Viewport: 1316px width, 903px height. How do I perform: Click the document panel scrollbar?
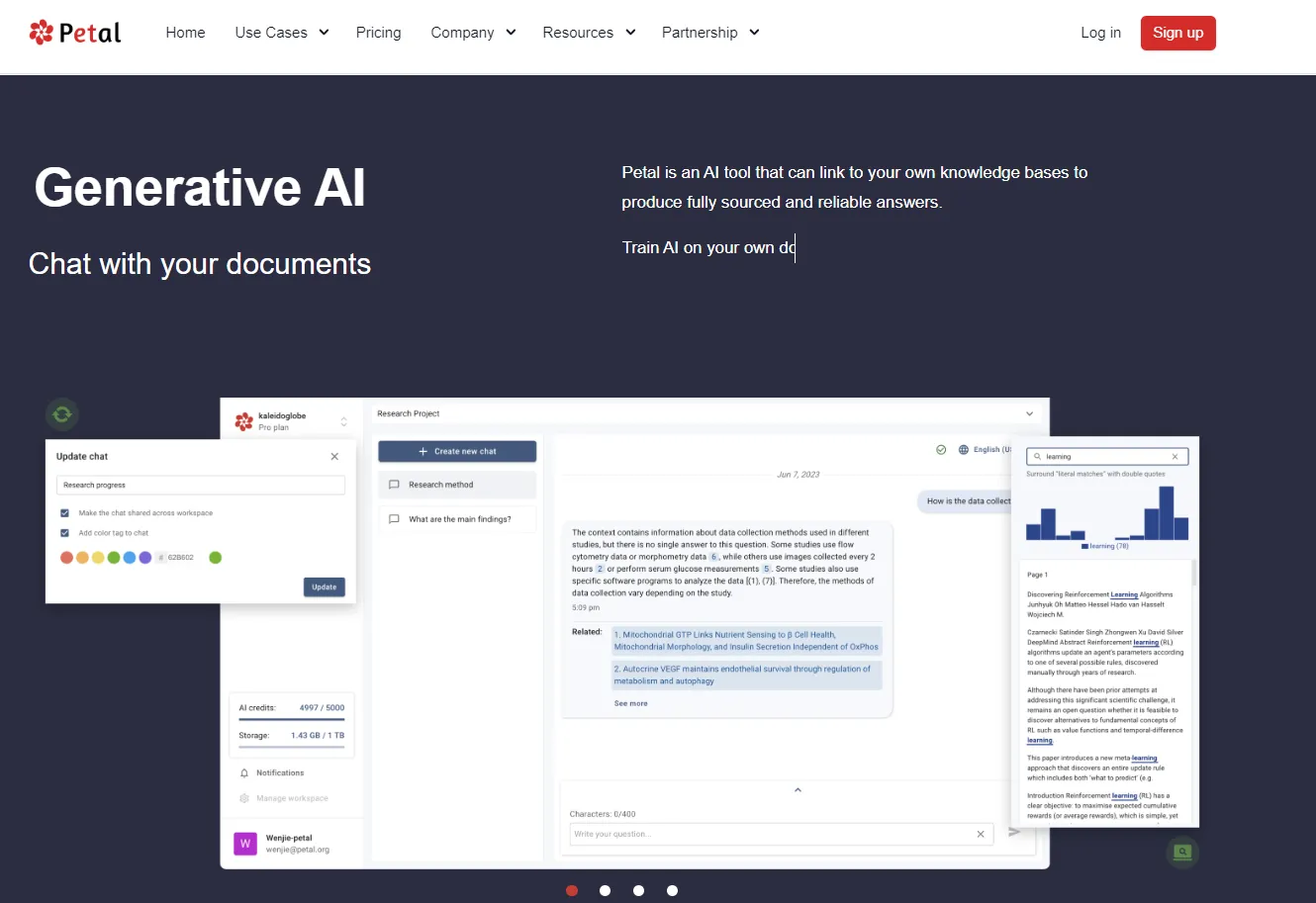point(1194,573)
